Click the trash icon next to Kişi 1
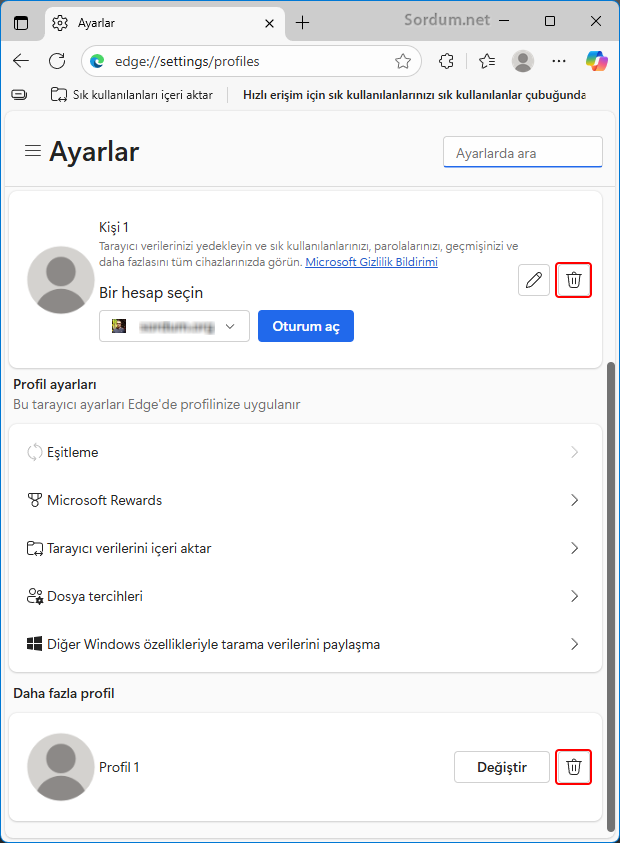The image size is (620, 843). click(x=573, y=280)
